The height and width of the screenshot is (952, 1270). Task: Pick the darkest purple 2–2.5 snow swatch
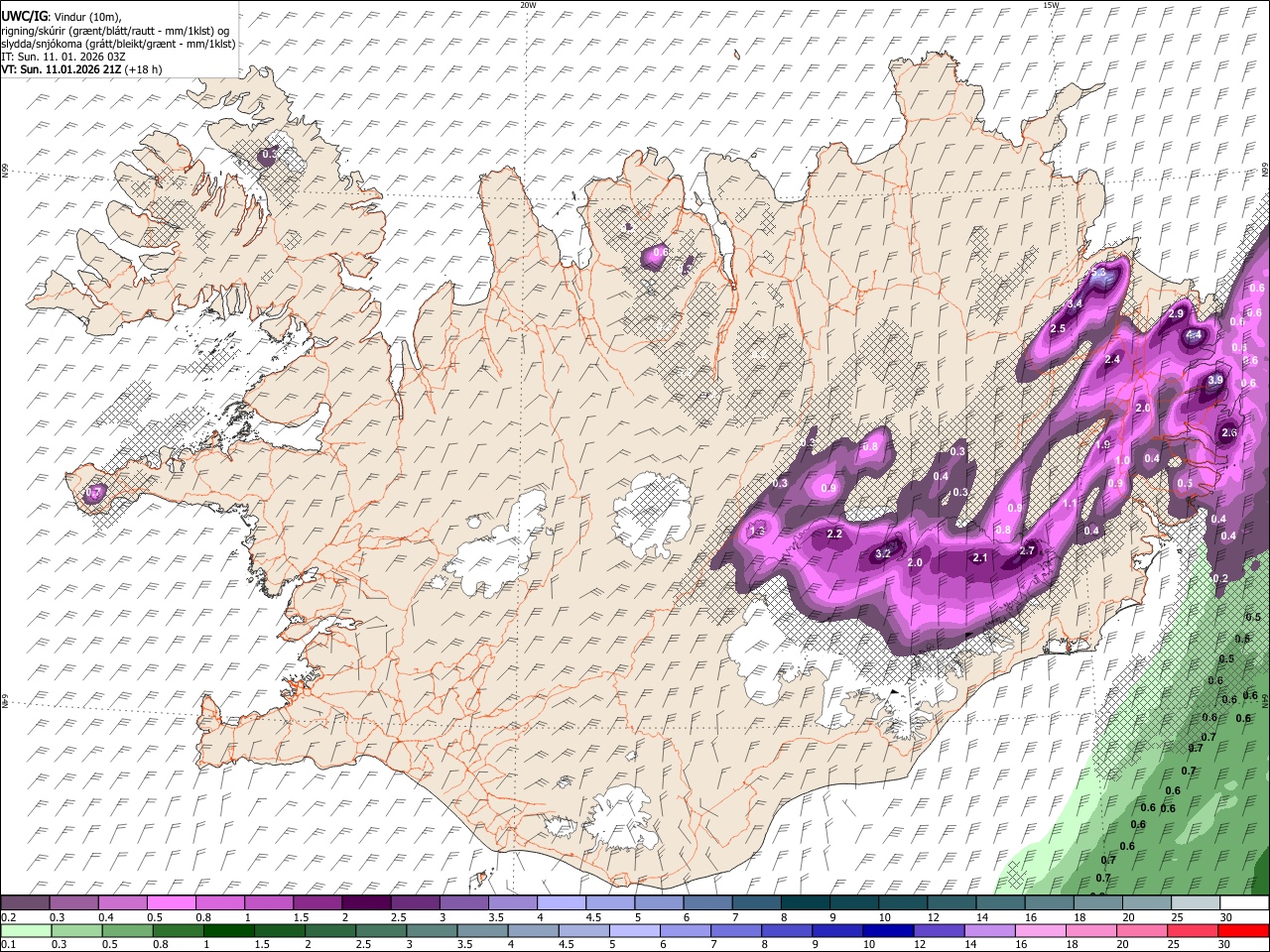366,902
